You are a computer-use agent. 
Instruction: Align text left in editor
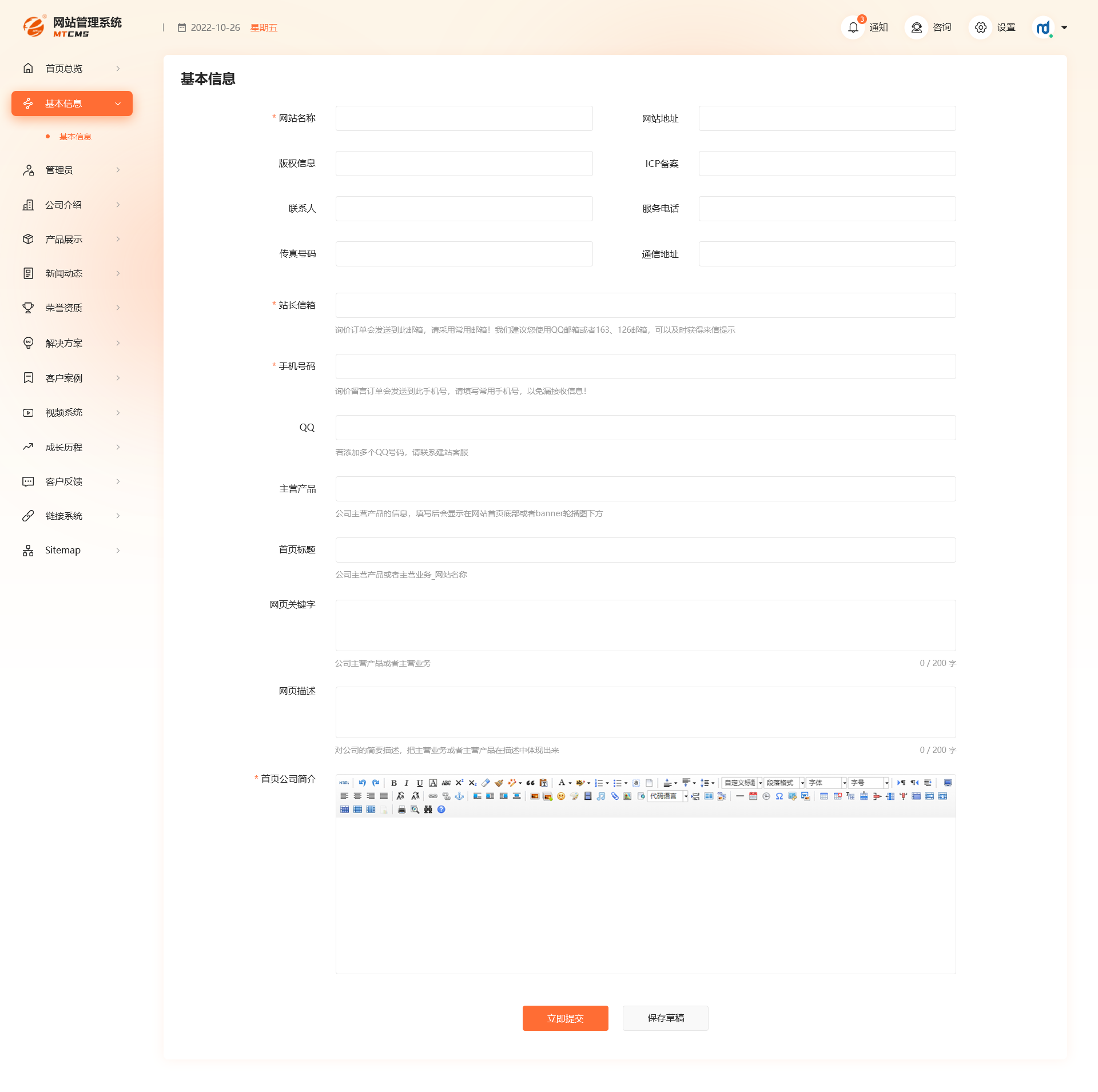point(344,796)
